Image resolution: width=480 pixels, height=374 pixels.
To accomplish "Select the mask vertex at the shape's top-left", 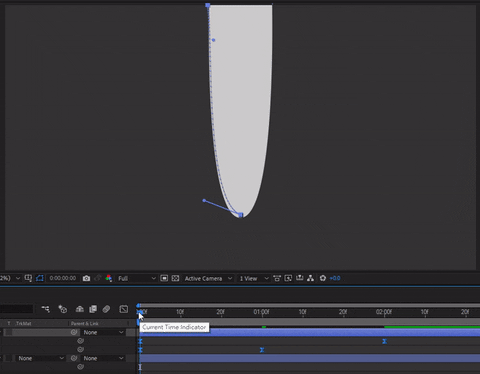I will tap(208, 5).
